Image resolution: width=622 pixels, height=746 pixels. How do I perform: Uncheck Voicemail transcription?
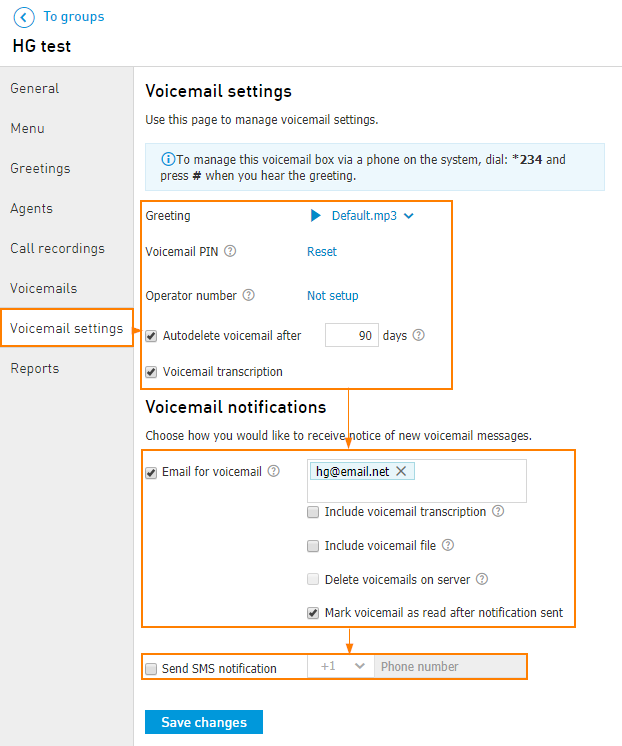pos(151,372)
